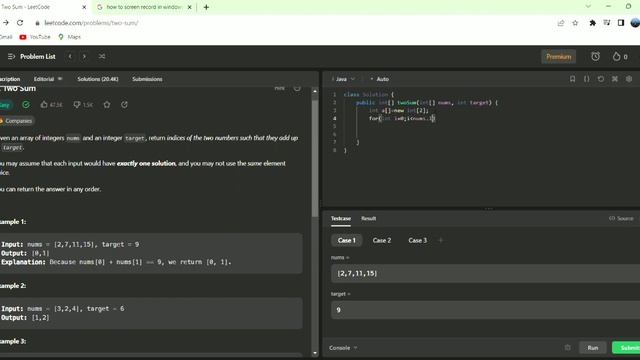Share the problem icon
Screen dimensions: 640x360
coord(124,105)
